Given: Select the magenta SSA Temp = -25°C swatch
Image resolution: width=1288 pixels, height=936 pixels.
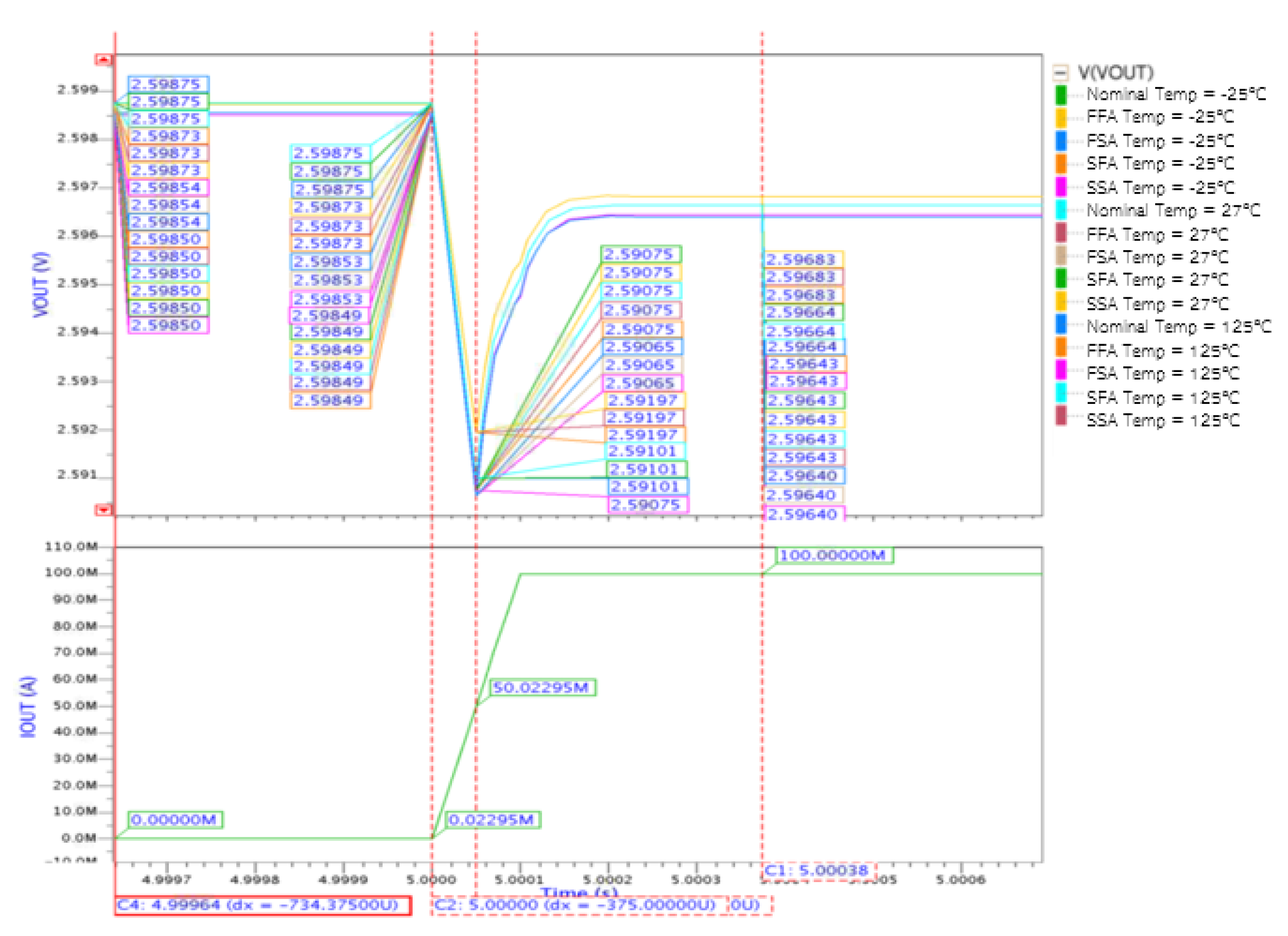Looking at the screenshot, I should pyautogui.click(x=1060, y=188).
